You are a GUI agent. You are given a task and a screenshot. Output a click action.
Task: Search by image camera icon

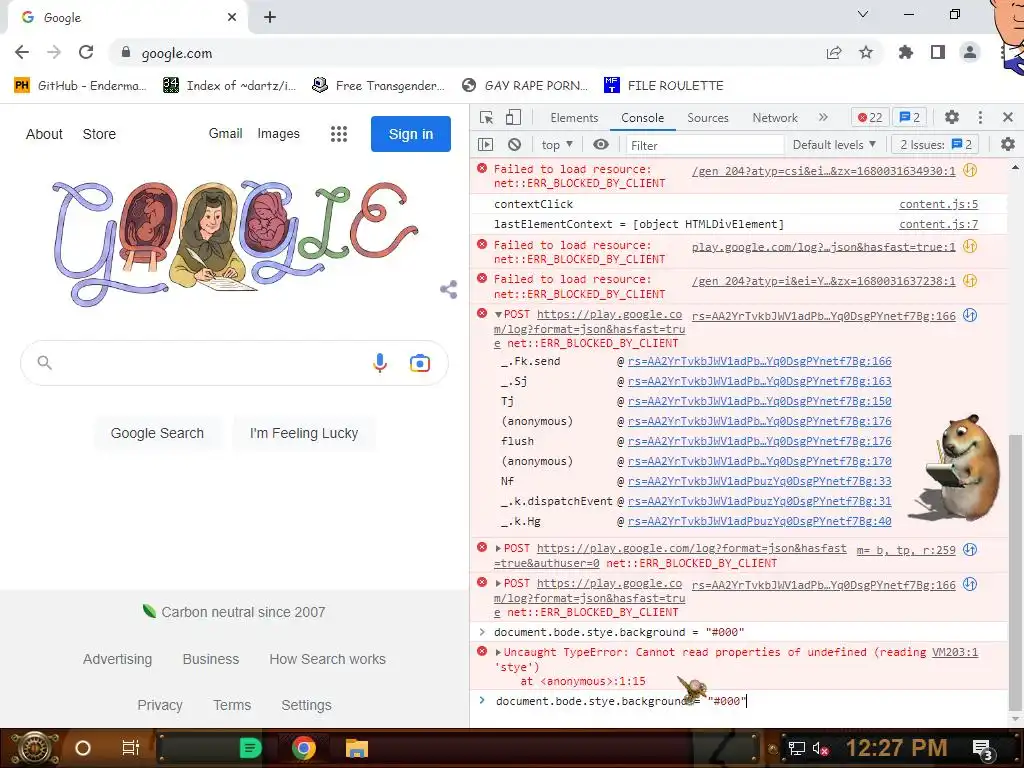click(x=419, y=362)
